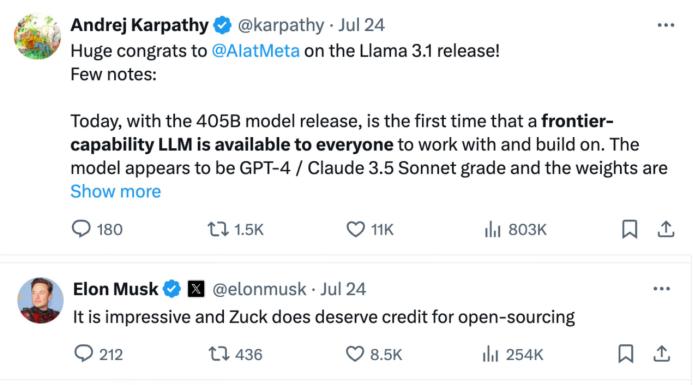This screenshot has height=385, width=693.
Task: Open reply icon on Elon Musk's tweet
Action: coord(84,354)
